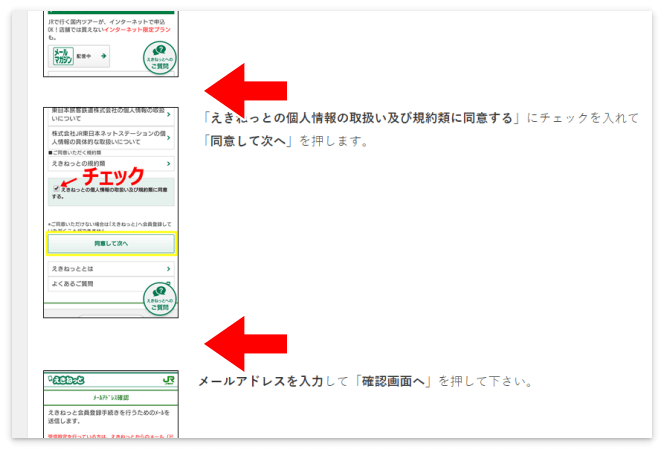The image size is (664, 451).
Task: Click the ご同意いただく規約類 label
Action: [x=75, y=152]
